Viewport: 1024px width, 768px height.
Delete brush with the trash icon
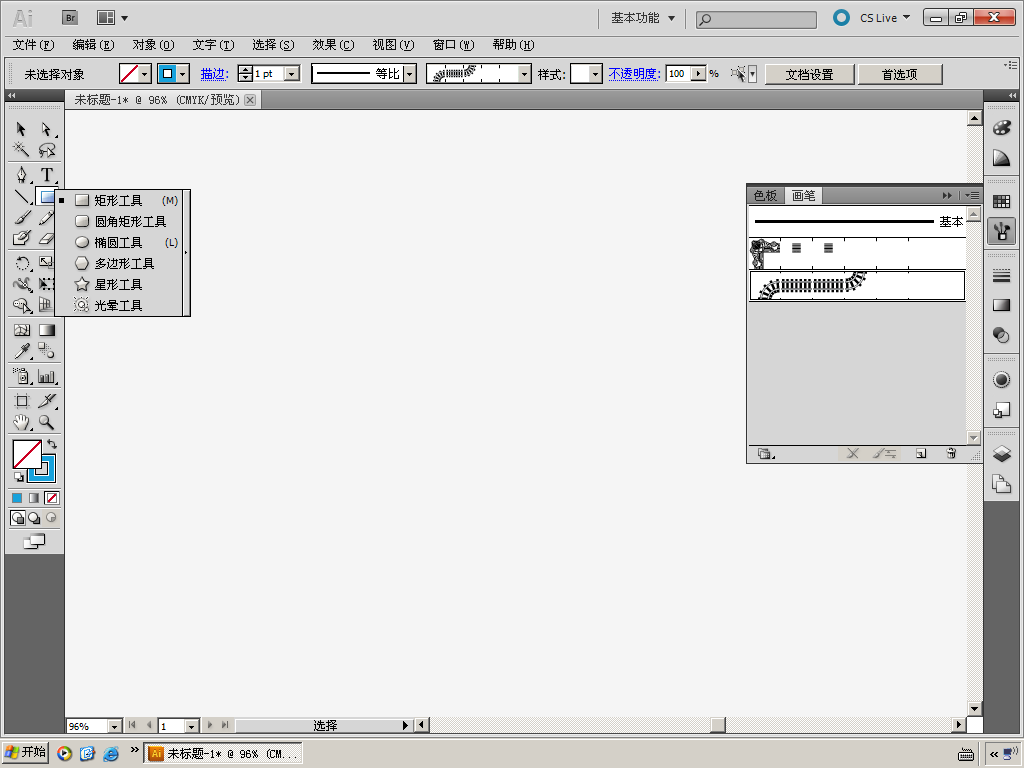click(951, 454)
